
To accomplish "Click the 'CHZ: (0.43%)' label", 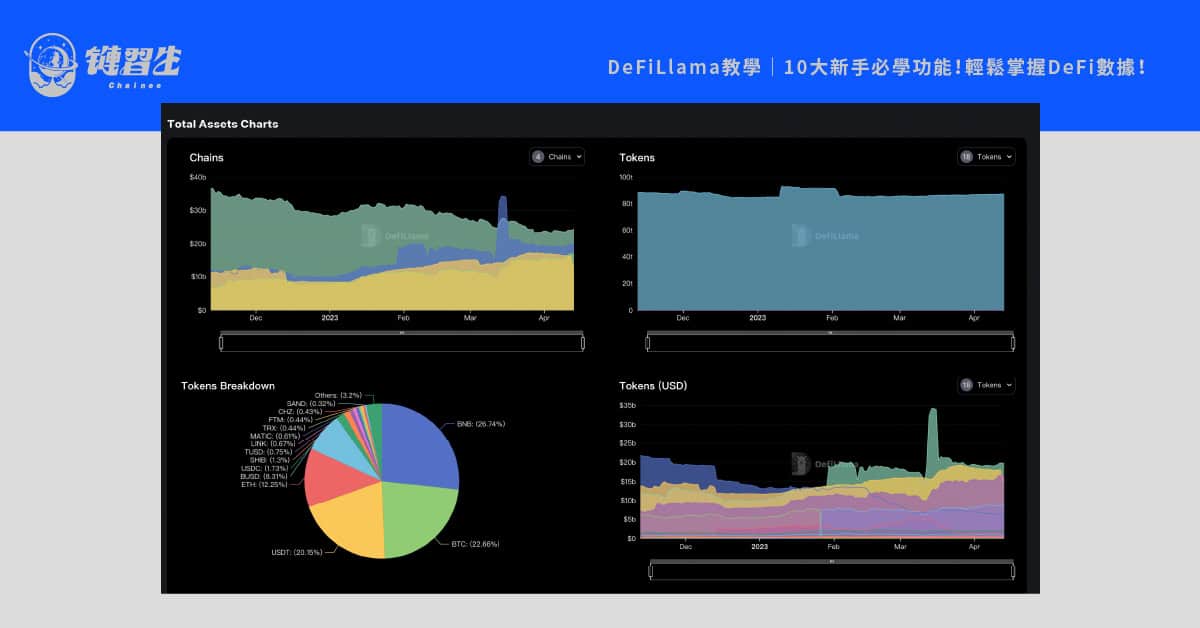I will [300, 412].
